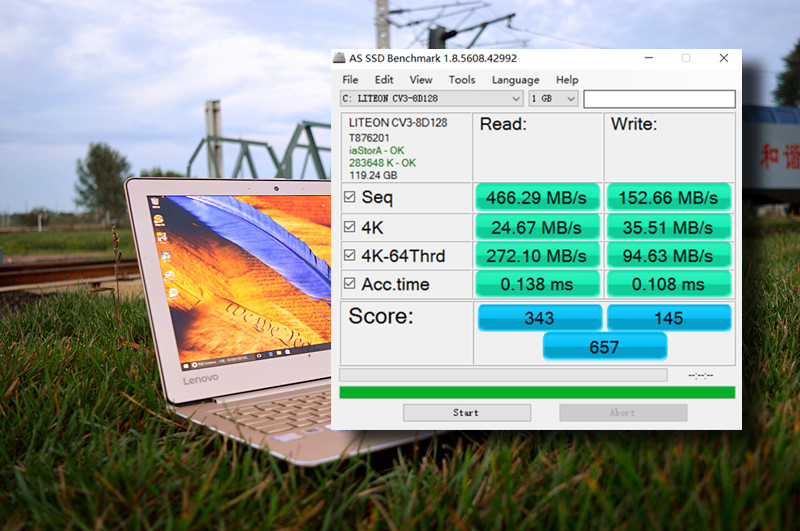The height and width of the screenshot is (531, 800).
Task: Uncheck the 4K-64Thrd test checkbox
Action: (x=349, y=255)
